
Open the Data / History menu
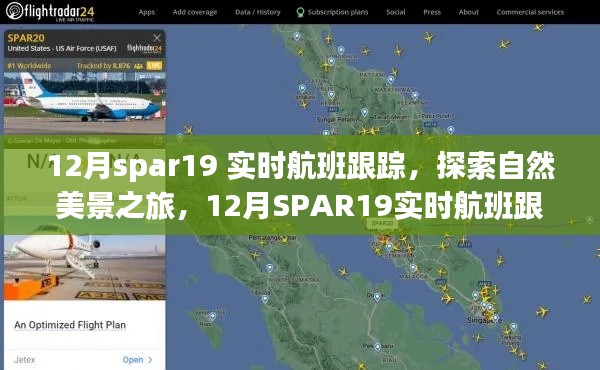258,12
